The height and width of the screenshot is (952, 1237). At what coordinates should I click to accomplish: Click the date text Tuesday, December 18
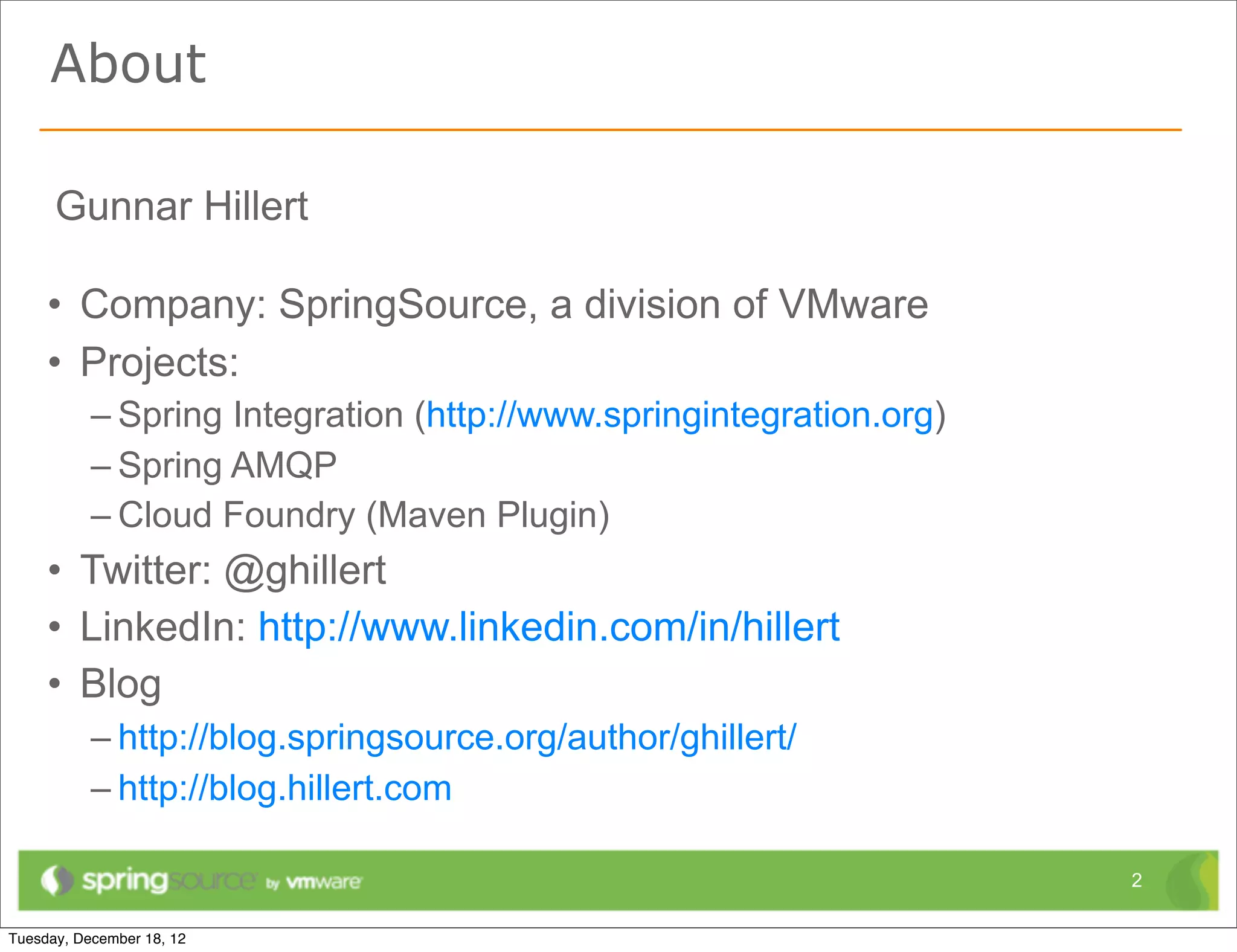pyautogui.click(x=97, y=939)
